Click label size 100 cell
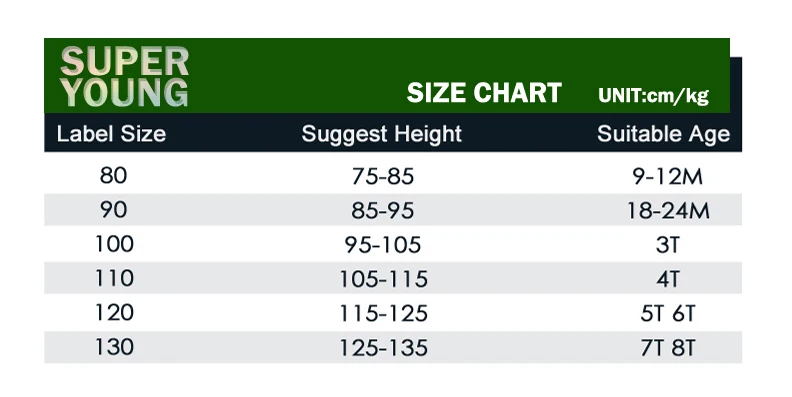 [x=115, y=244]
